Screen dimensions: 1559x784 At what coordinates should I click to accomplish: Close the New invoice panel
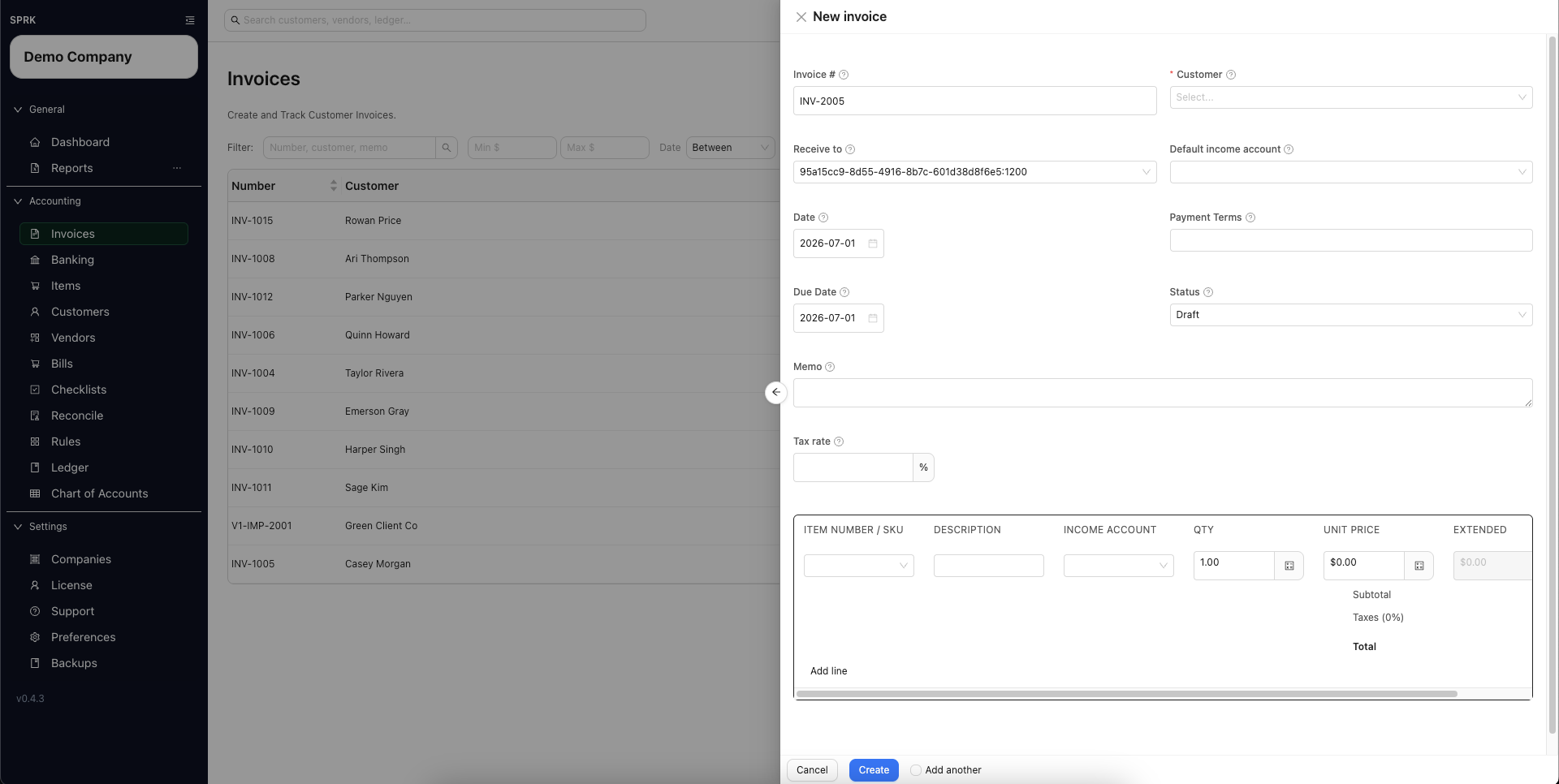(x=801, y=17)
